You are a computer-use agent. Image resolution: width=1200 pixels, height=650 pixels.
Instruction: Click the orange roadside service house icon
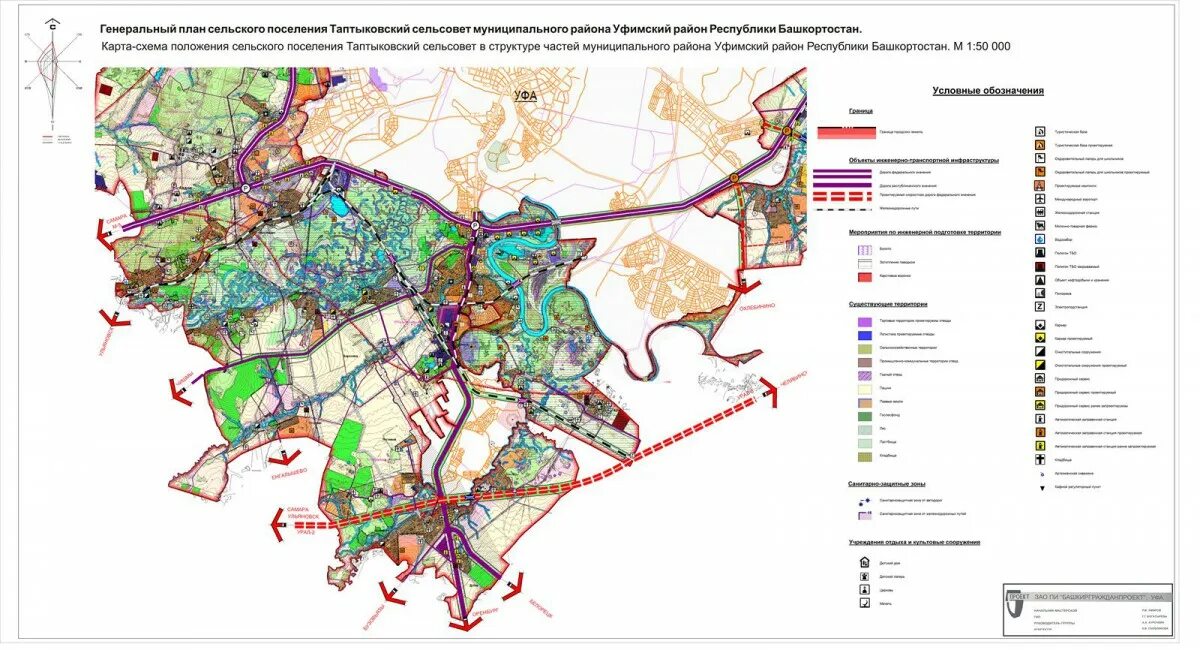1040,392
